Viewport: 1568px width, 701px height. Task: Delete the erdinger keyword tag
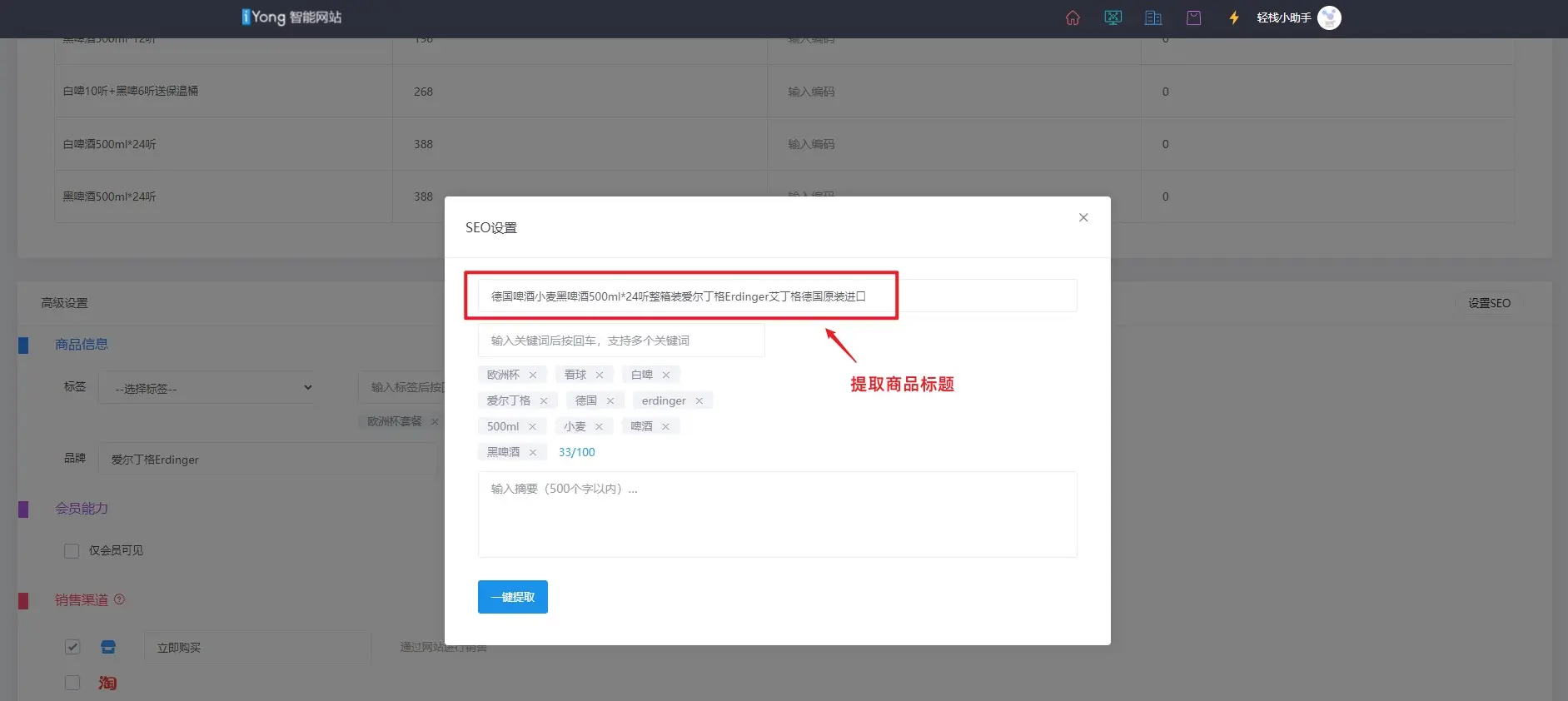[x=699, y=401]
